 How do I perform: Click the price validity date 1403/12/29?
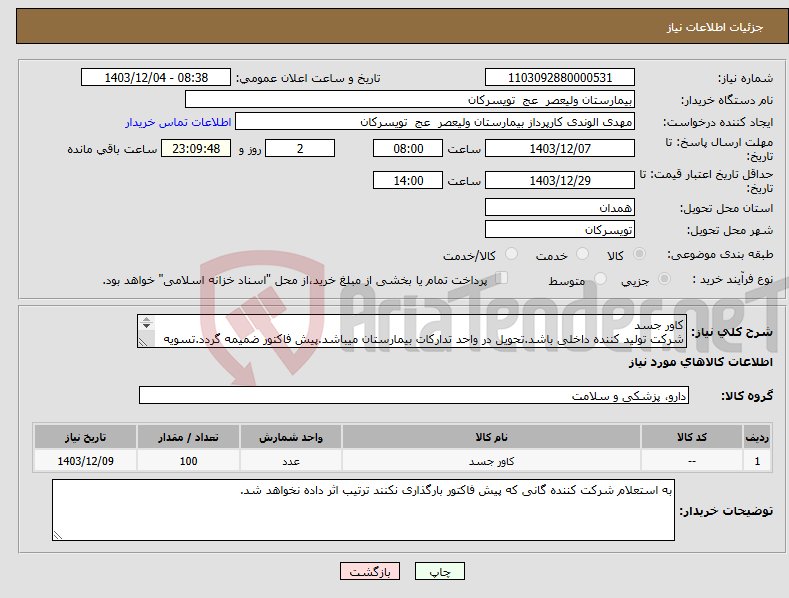(x=560, y=180)
